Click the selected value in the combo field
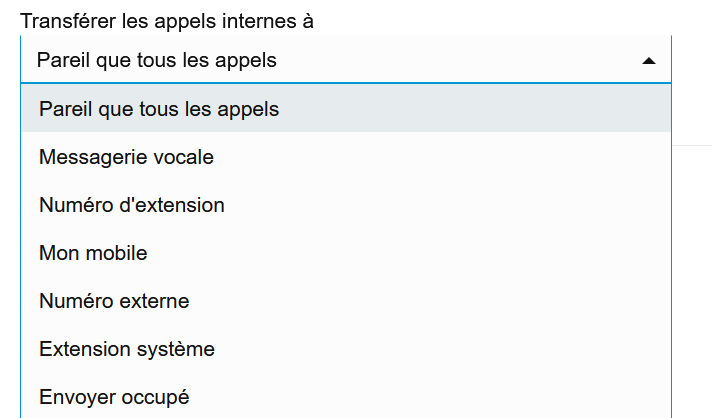Viewport: 712px width, 418px height. click(156, 61)
